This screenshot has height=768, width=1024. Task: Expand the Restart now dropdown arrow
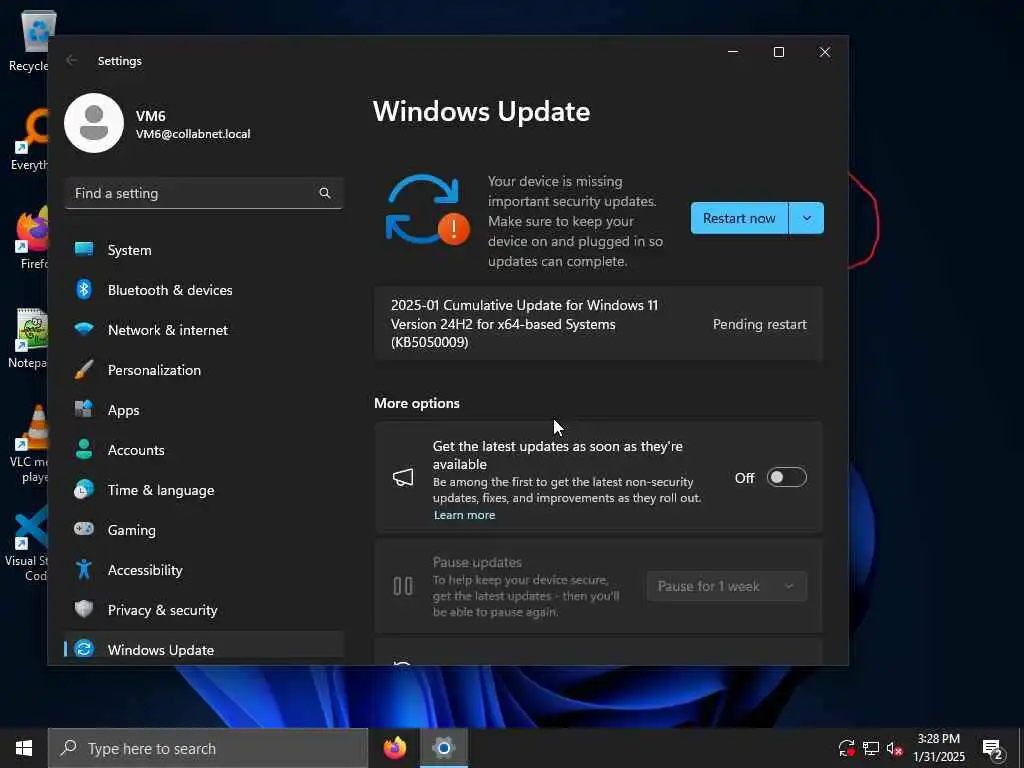coord(807,218)
